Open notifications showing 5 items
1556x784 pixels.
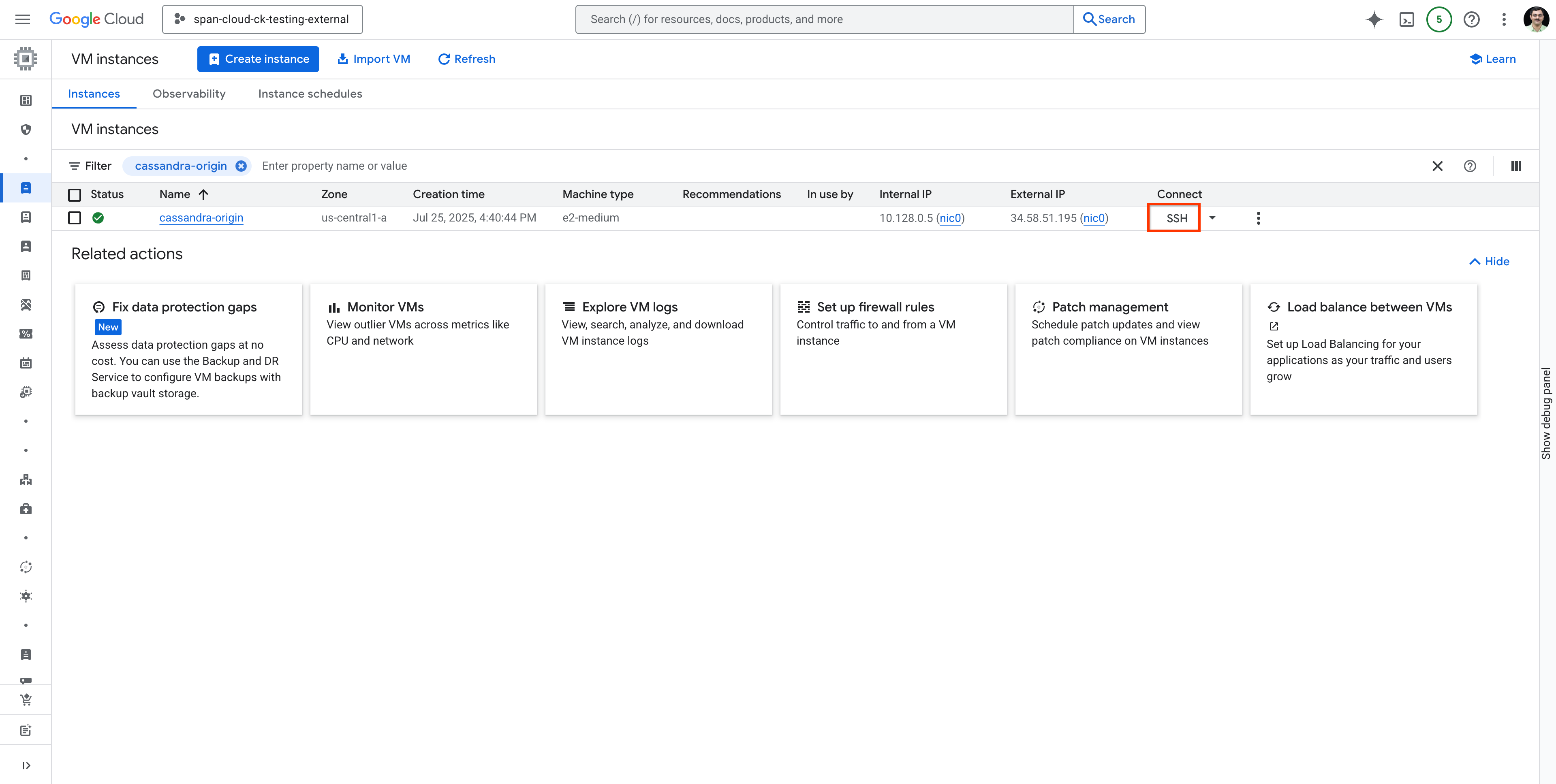pos(1439,19)
